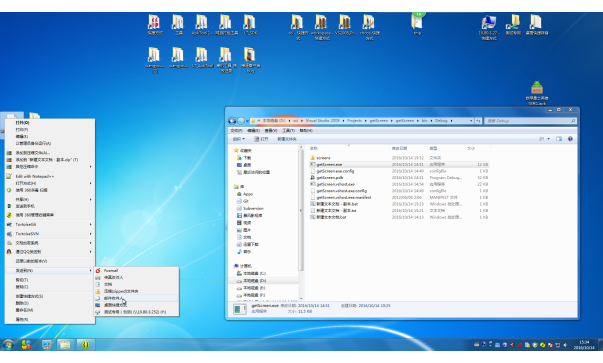Select the getScreen.exe file row
Image resolution: width=603 pixels, height=363 pixels.
(399, 164)
